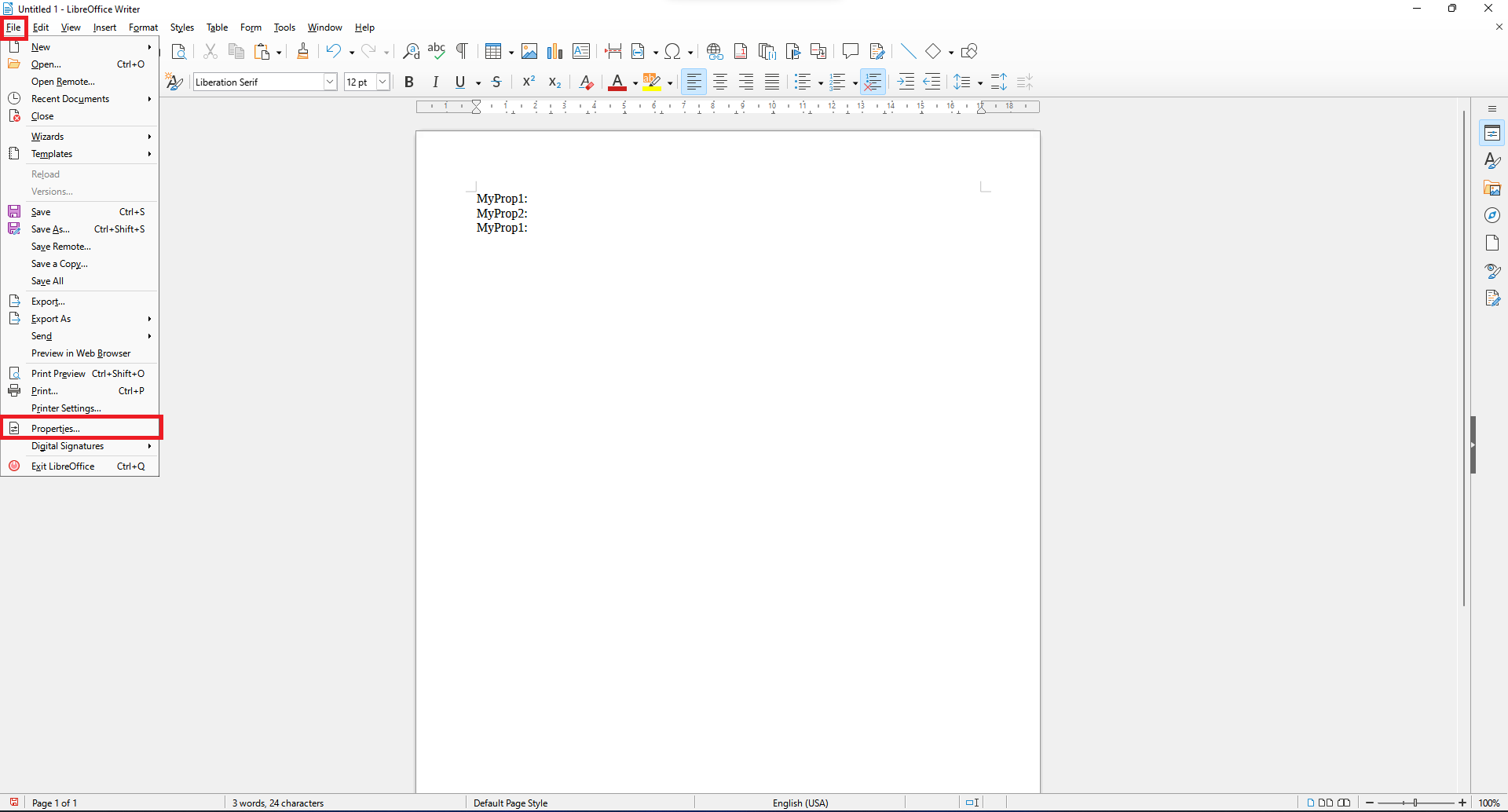Toggle Strikethrough formatting
Viewport: 1508px width, 812px height.
click(496, 82)
